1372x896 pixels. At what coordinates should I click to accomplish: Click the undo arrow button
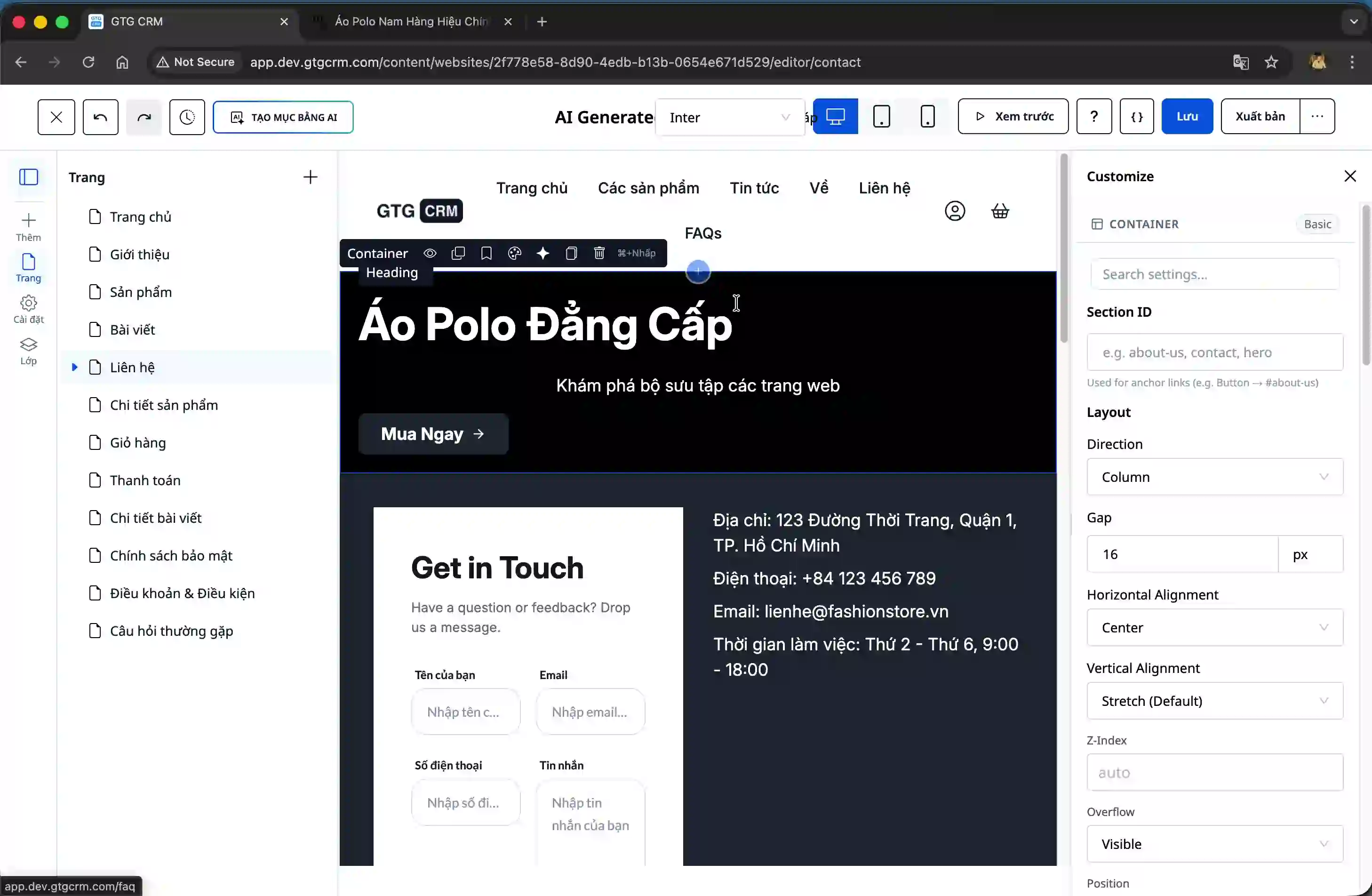tap(100, 117)
